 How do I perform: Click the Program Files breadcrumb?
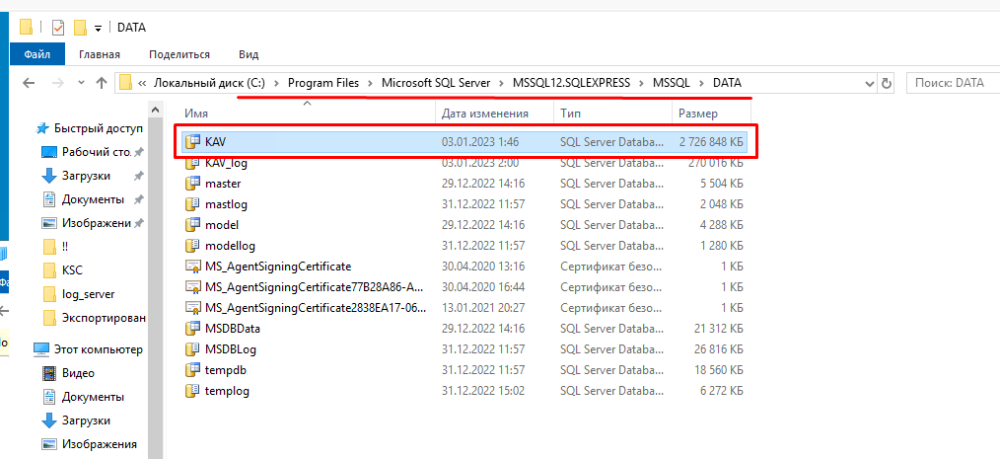tap(323, 83)
